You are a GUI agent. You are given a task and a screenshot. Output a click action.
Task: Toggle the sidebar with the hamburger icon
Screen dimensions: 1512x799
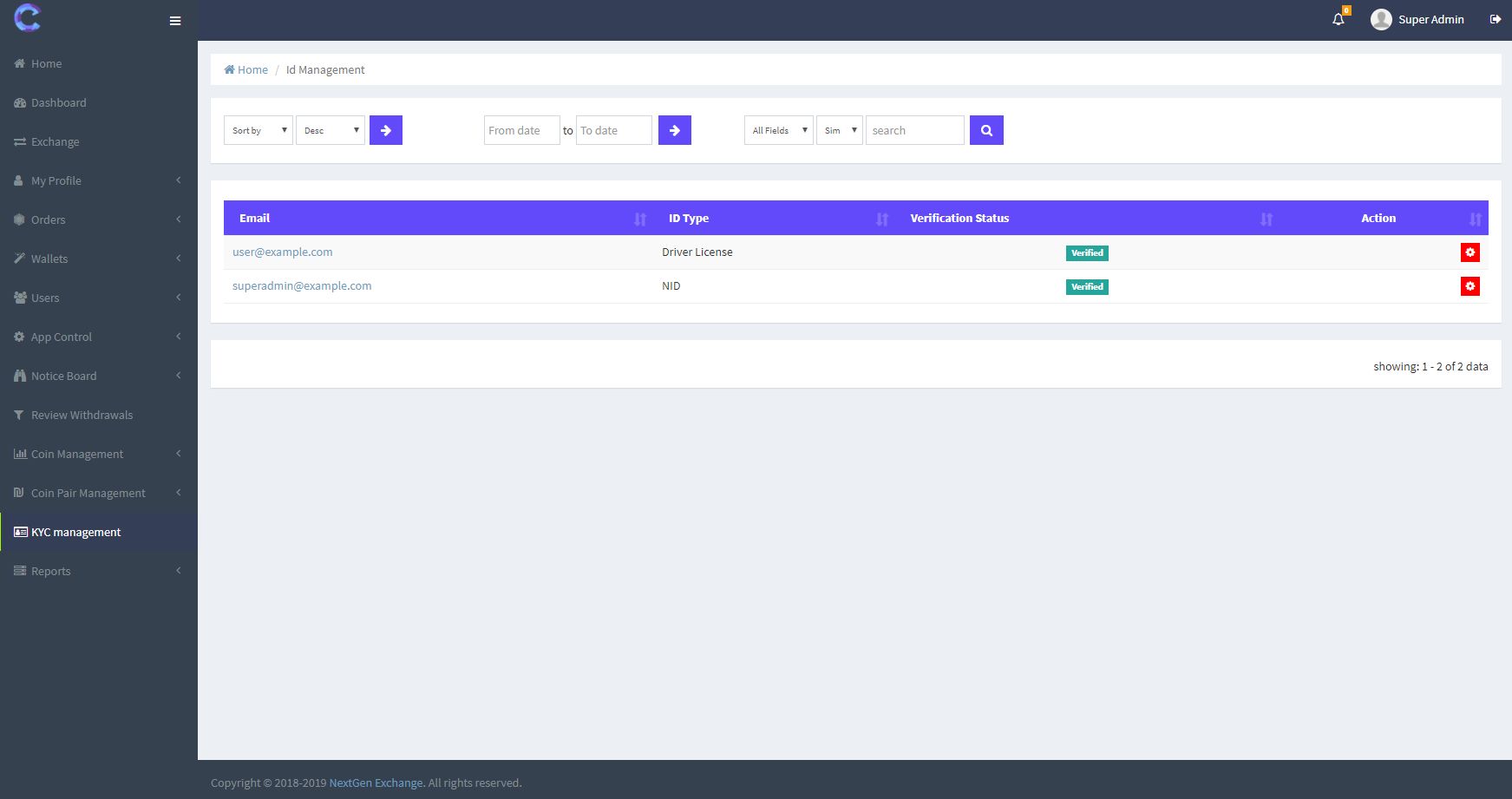[x=175, y=21]
